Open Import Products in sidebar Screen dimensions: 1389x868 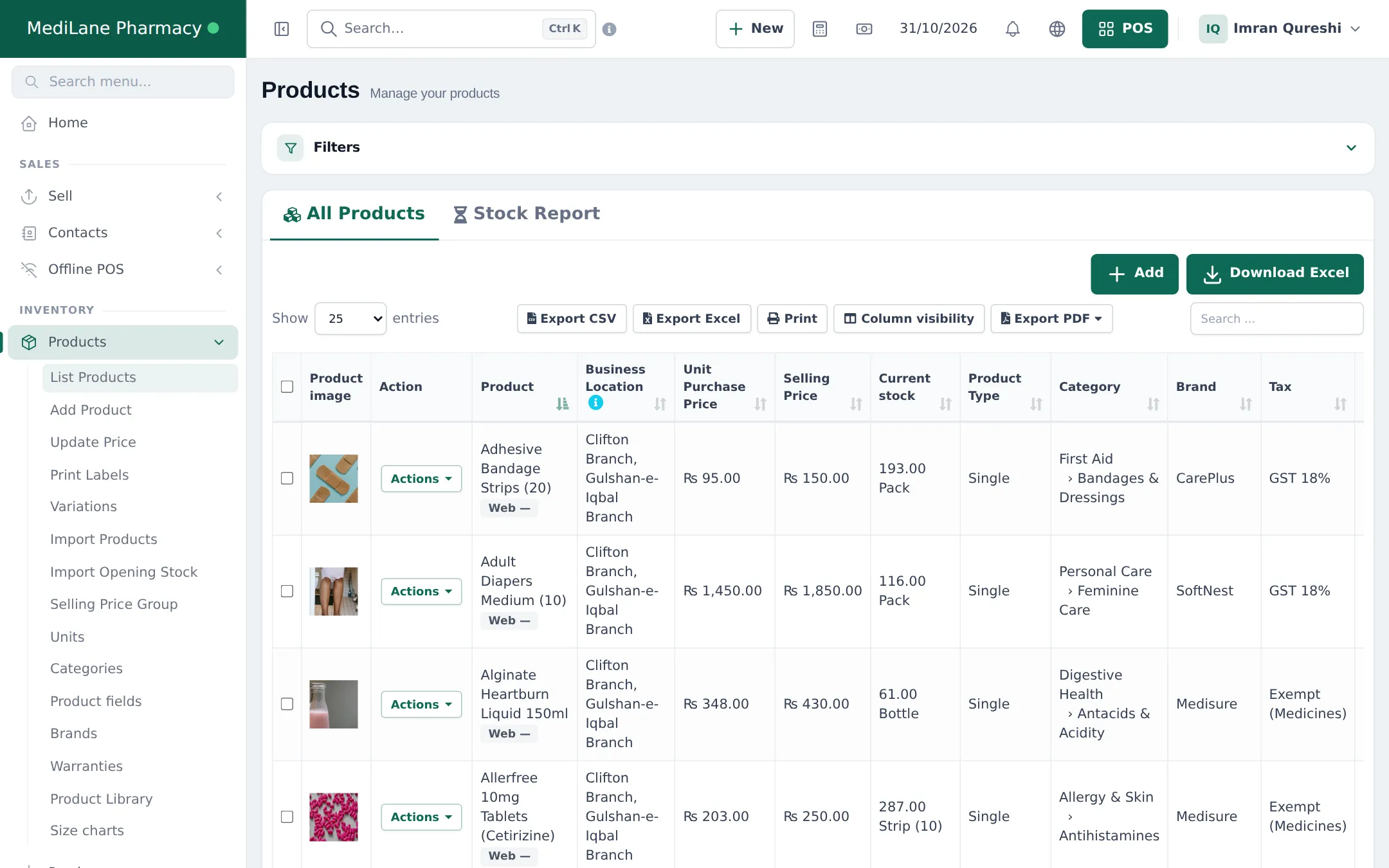click(x=104, y=539)
